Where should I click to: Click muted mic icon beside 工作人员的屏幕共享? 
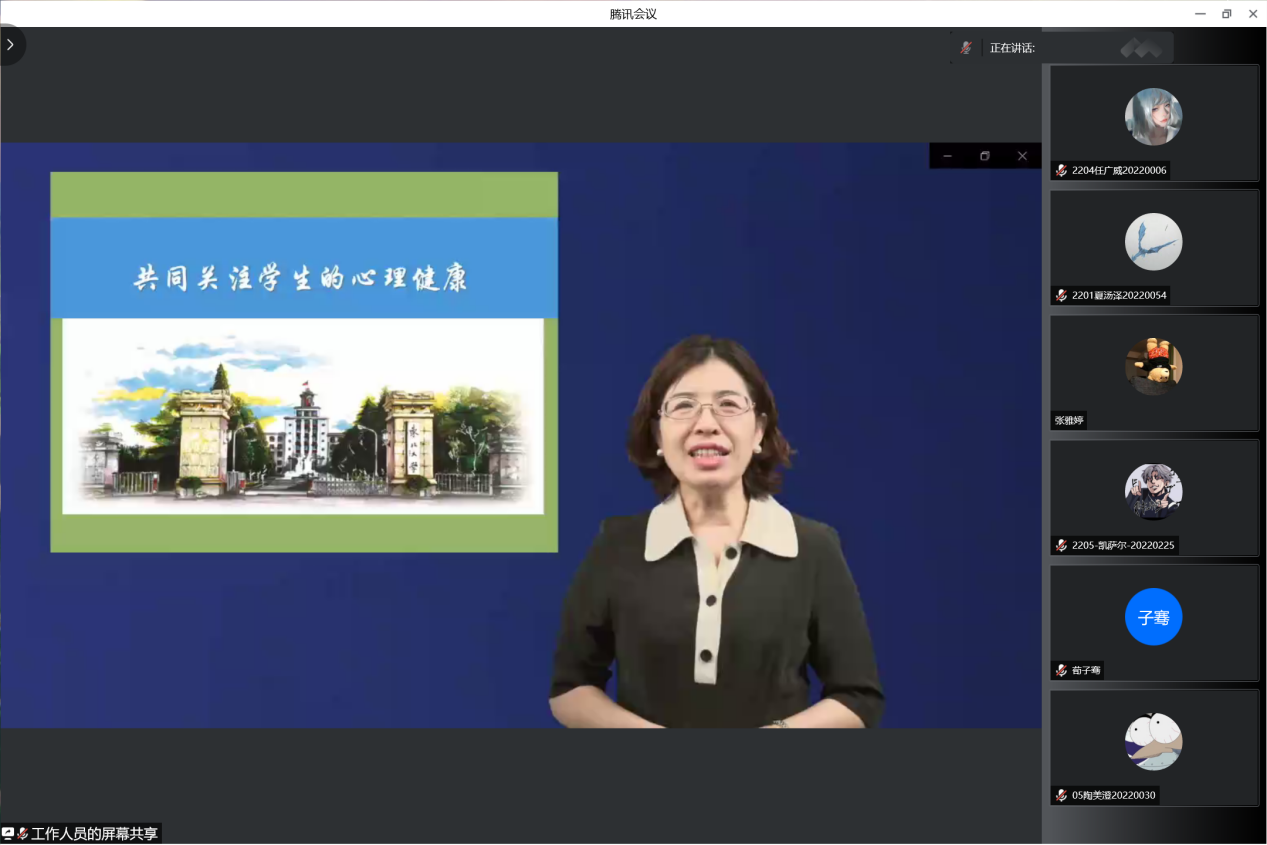pos(22,833)
